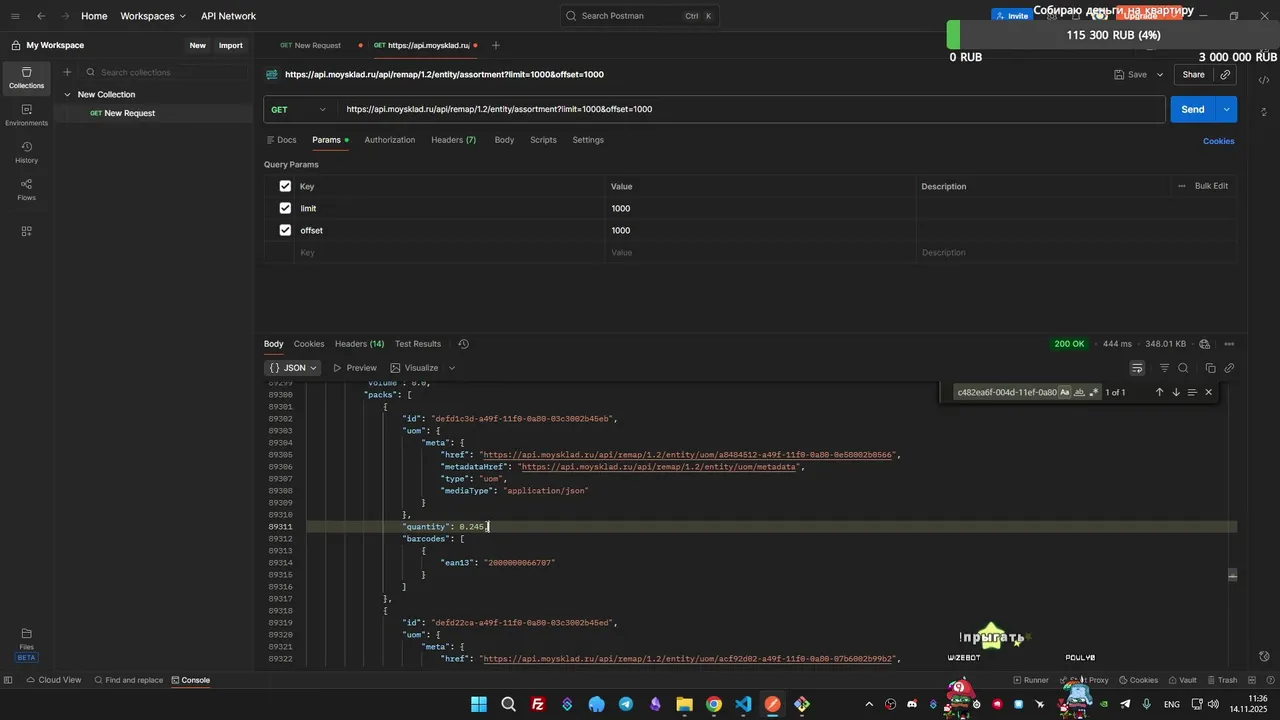1280x720 pixels.
Task: Open the response Headers (14) tab
Action: 359,344
